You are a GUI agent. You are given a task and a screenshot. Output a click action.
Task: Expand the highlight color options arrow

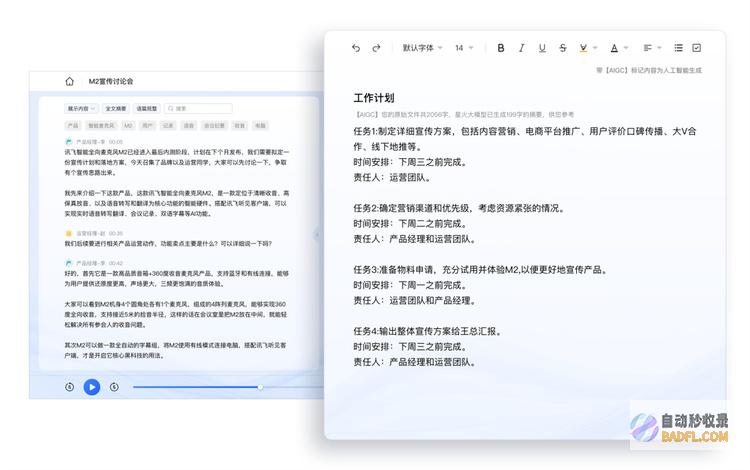click(595, 48)
